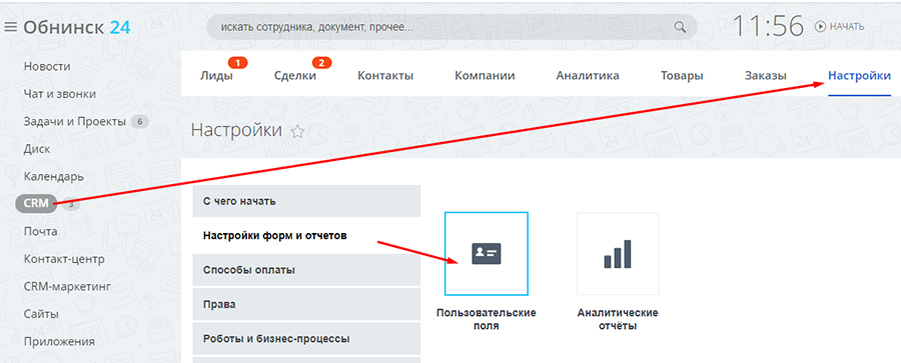
Task: Select the Настройки tab
Action: [x=860, y=76]
